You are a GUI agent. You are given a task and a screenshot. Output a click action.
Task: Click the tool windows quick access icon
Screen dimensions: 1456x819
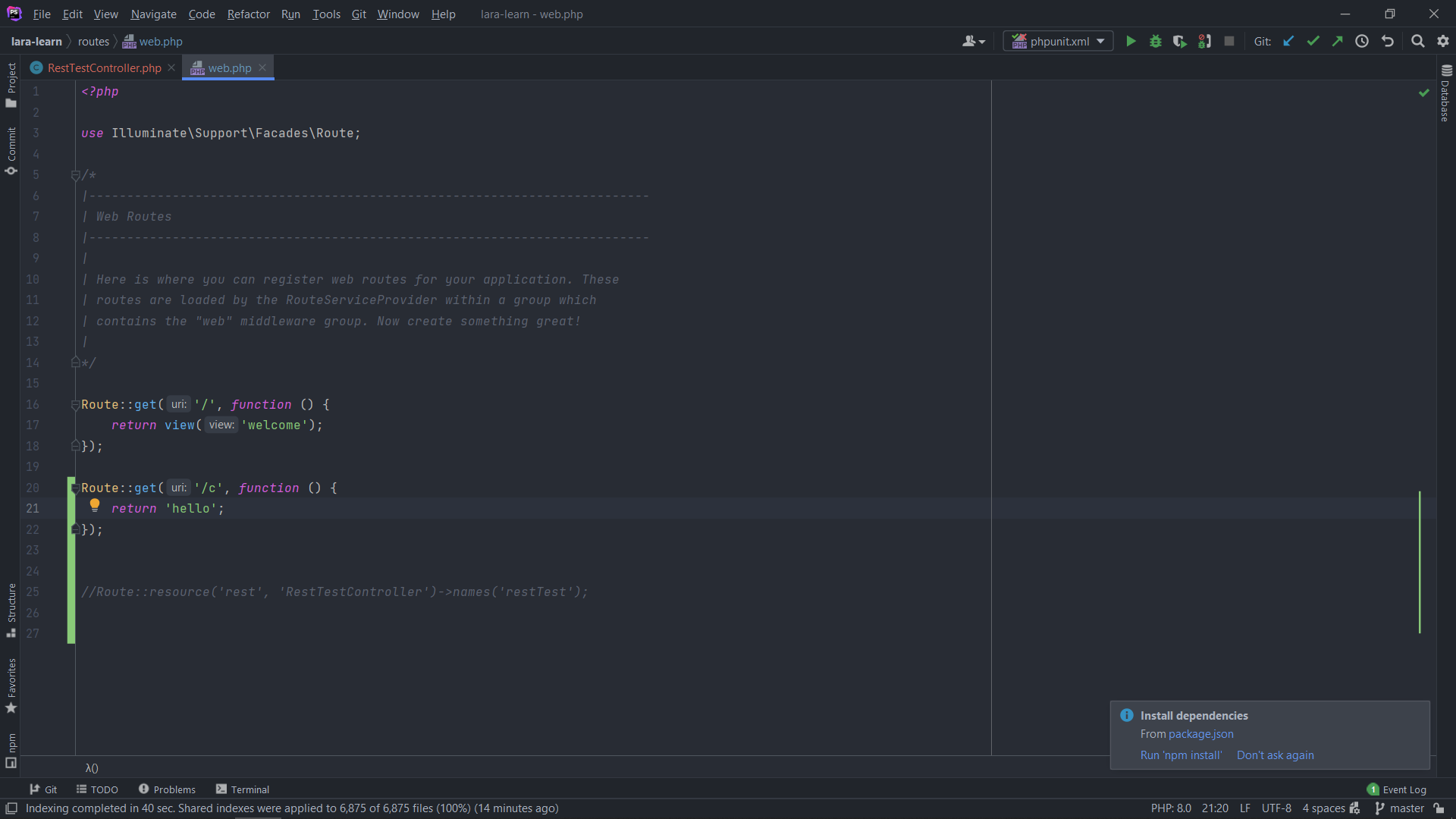(11, 808)
